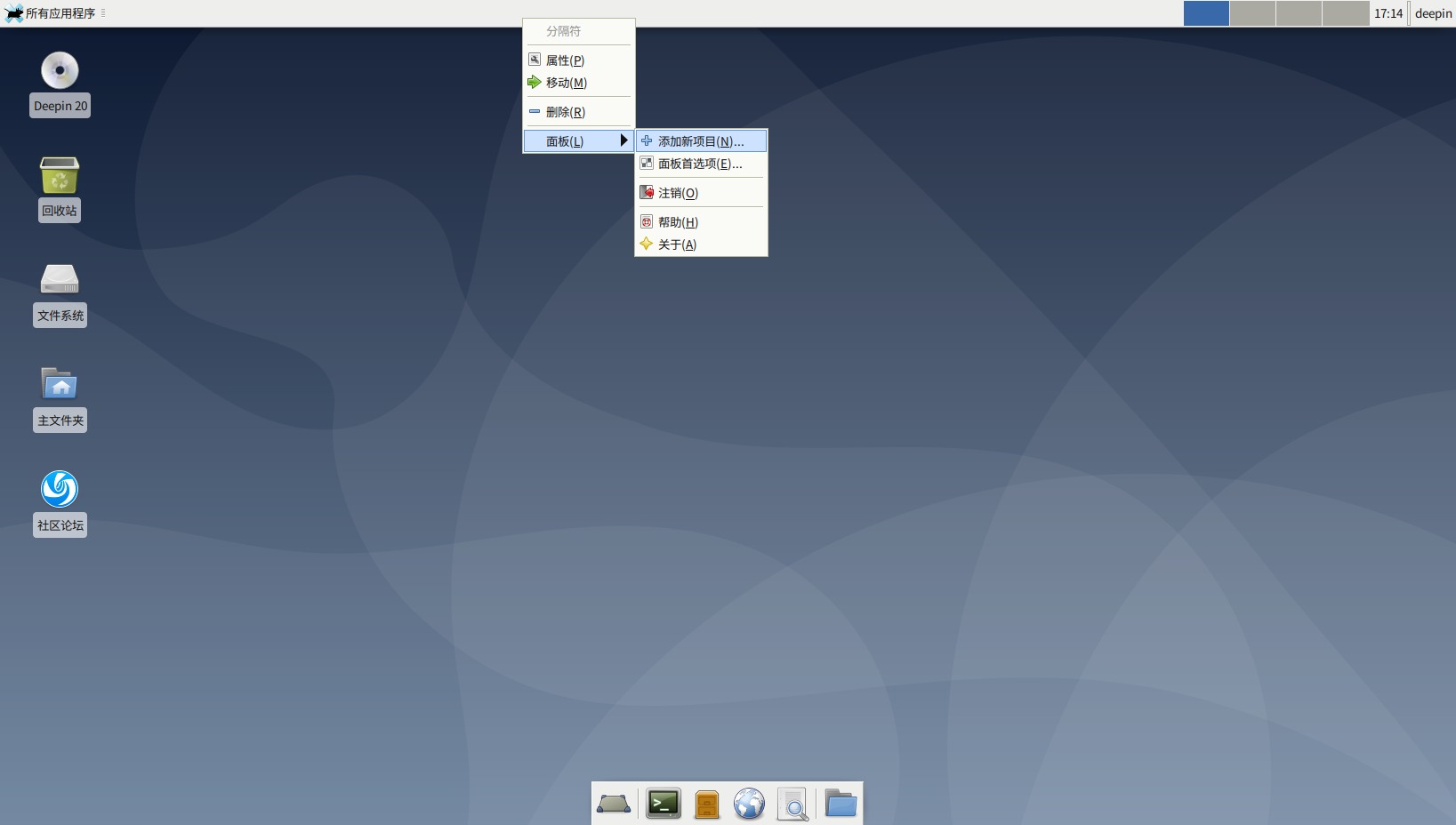The image size is (1456, 825).
Task: Switch to the fourth workspace in the pager
Action: coord(1346,13)
